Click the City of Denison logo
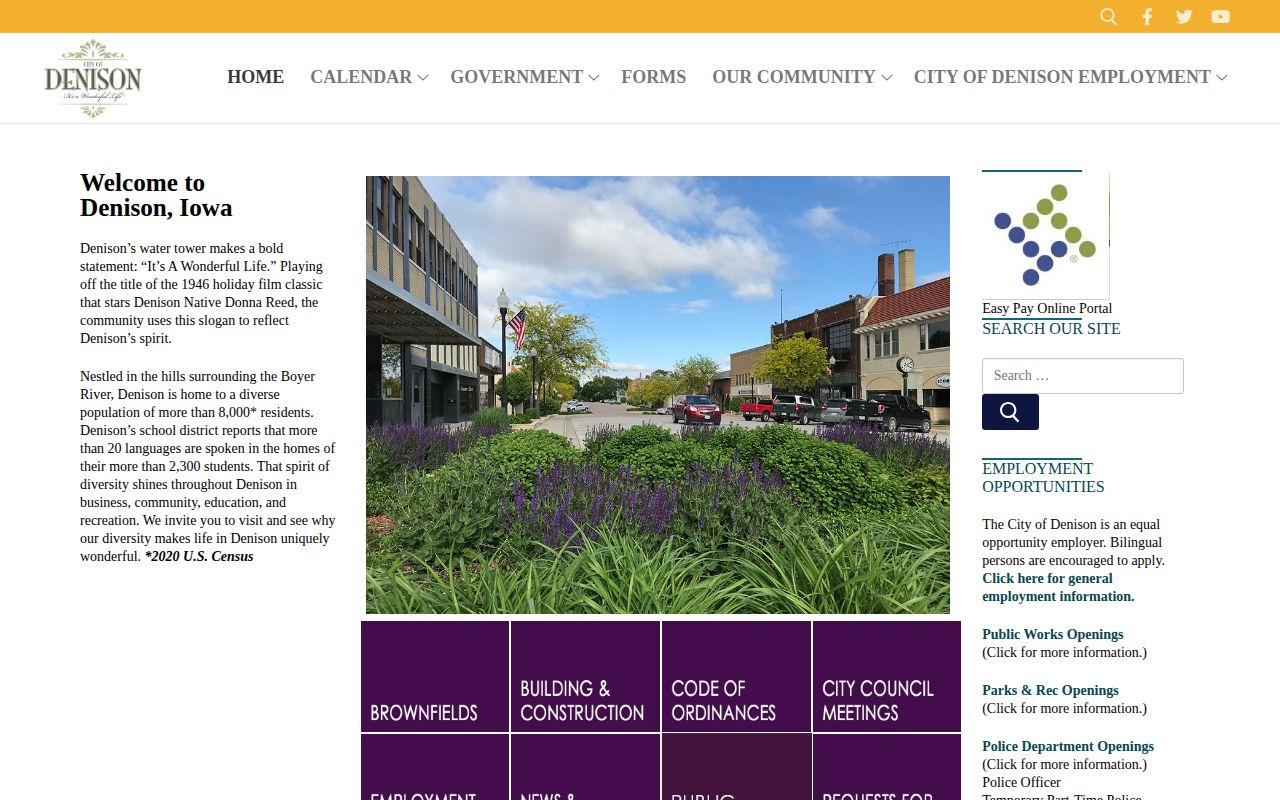1280x800 pixels. pos(93,78)
